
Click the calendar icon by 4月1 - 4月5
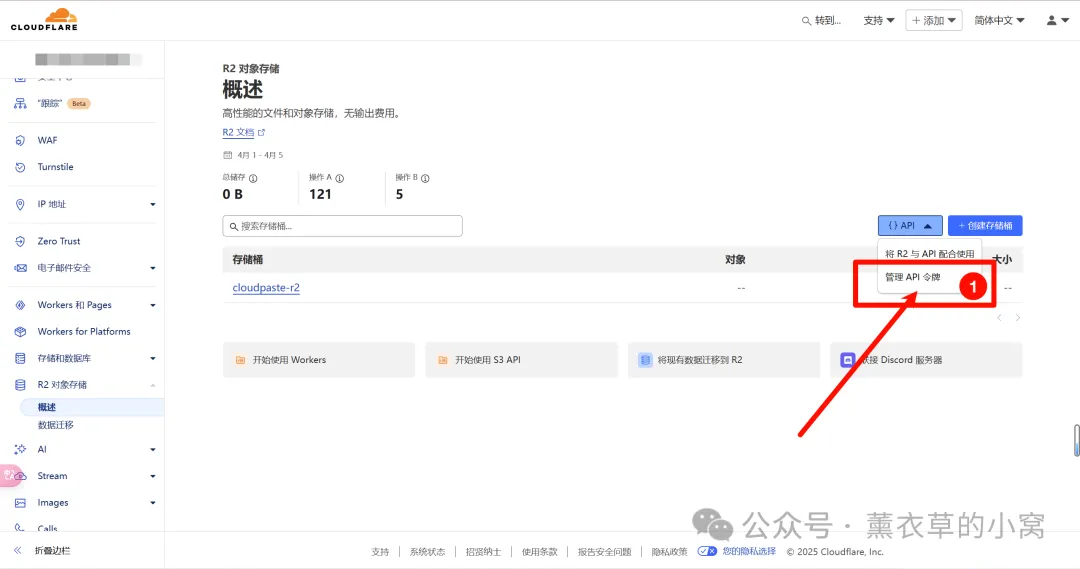[227, 155]
